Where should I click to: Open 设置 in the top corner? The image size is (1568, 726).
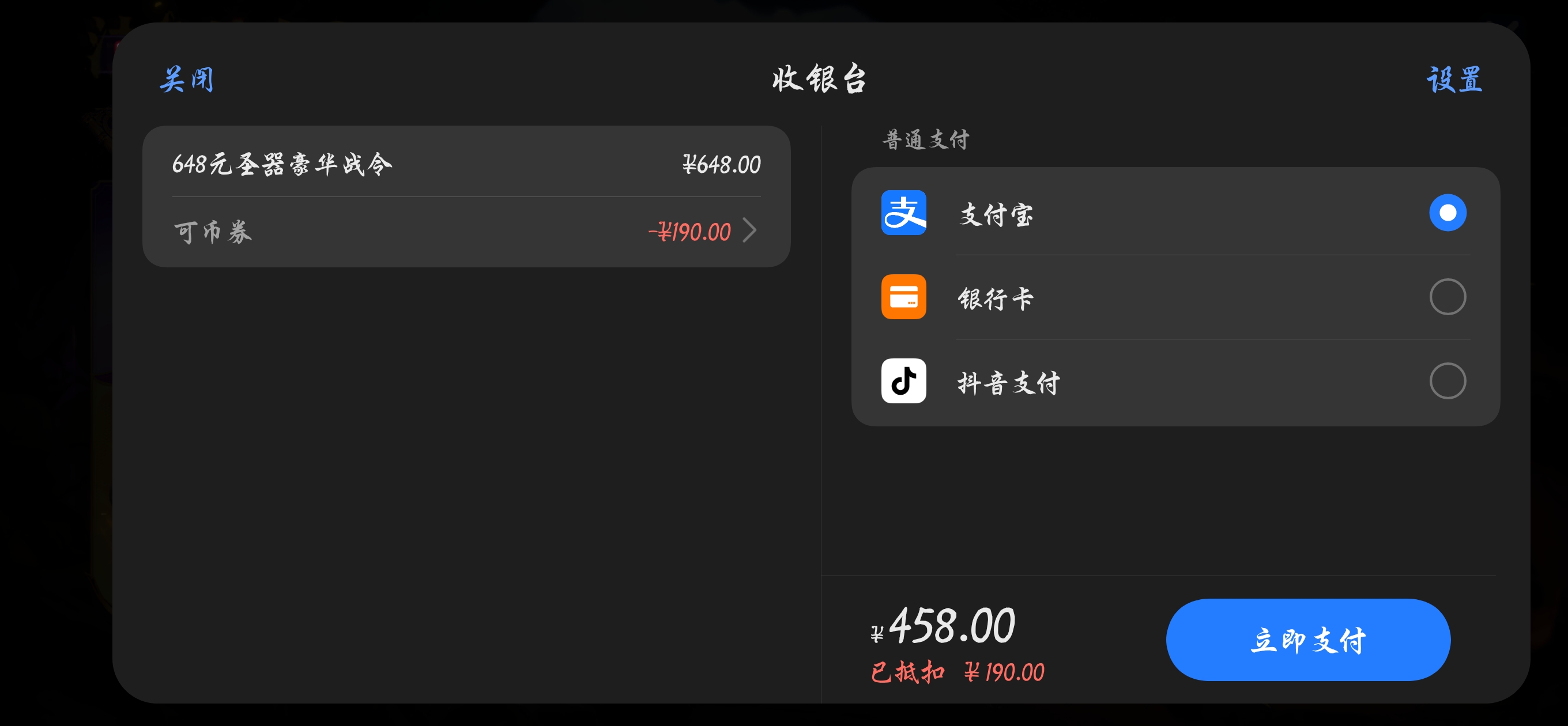point(1453,80)
